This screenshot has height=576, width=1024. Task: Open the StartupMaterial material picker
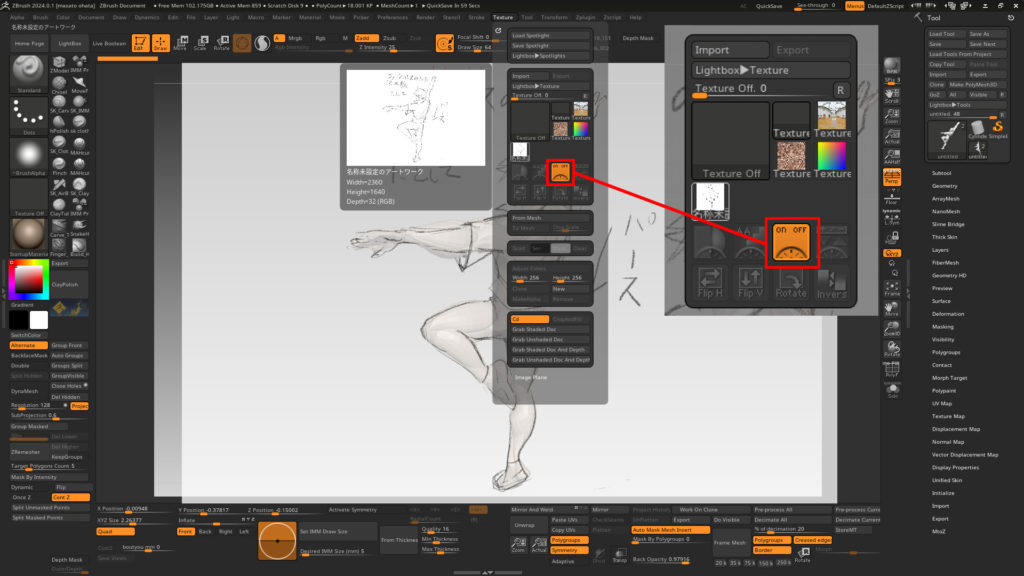click(x=28, y=236)
